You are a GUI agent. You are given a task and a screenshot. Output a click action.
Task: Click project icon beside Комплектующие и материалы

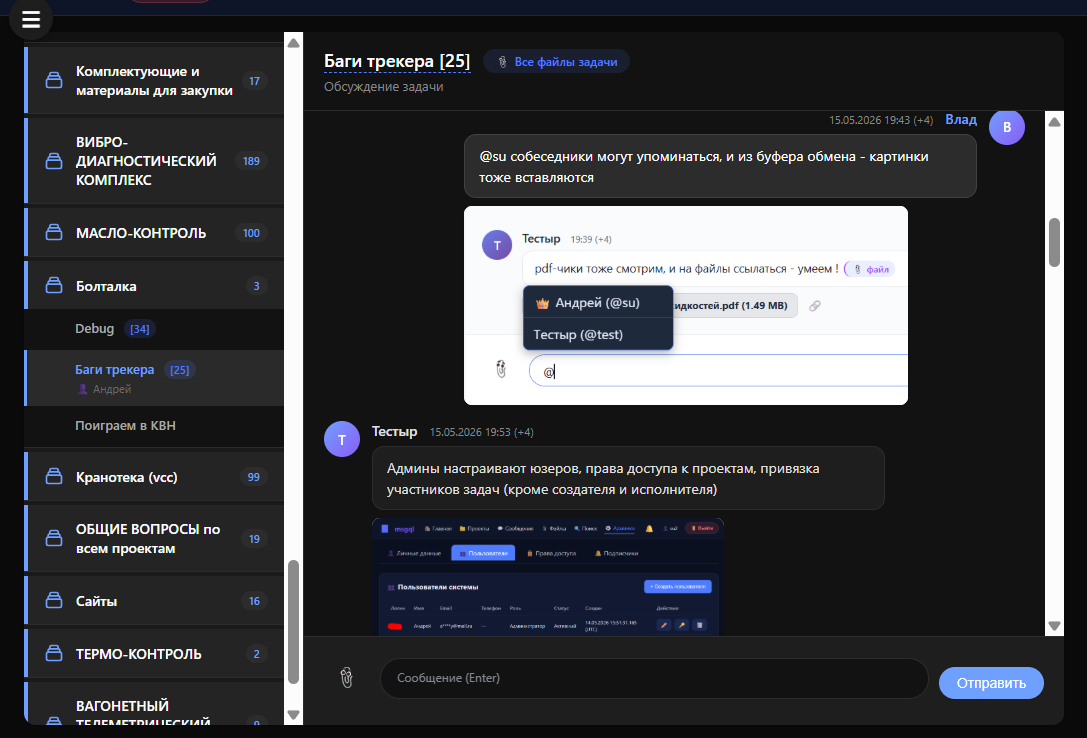pyautogui.click(x=54, y=80)
